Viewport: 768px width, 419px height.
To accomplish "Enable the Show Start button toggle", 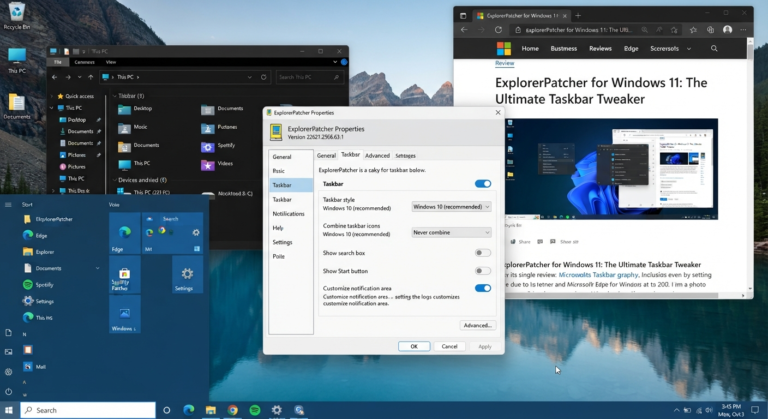I will click(482, 271).
